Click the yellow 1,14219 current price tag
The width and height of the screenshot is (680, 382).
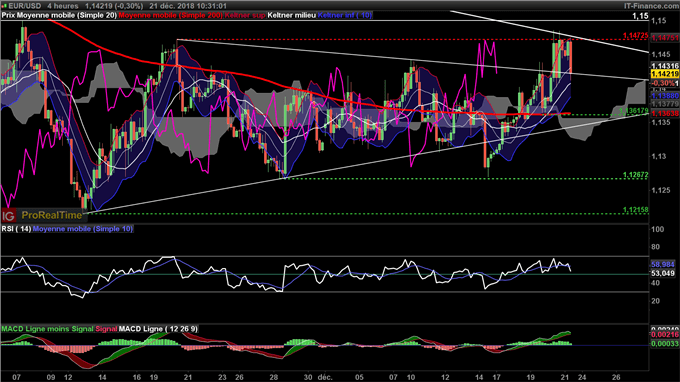664,74
